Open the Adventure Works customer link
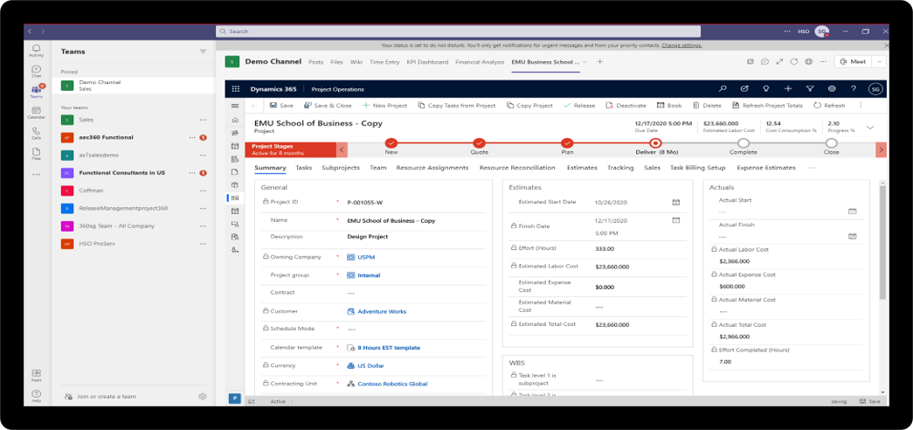 tap(381, 312)
